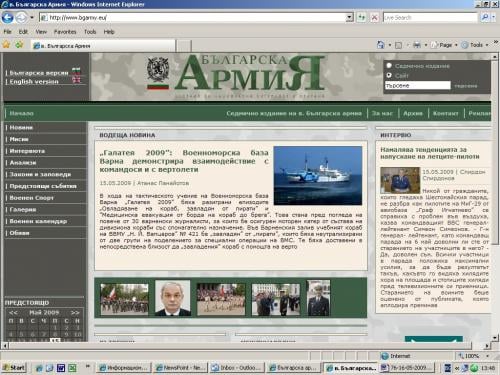Click the browser Back arrow button
Image resolution: width=500 pixels, height=375 pixels.
pyautogui.click(x=7, y=17)
